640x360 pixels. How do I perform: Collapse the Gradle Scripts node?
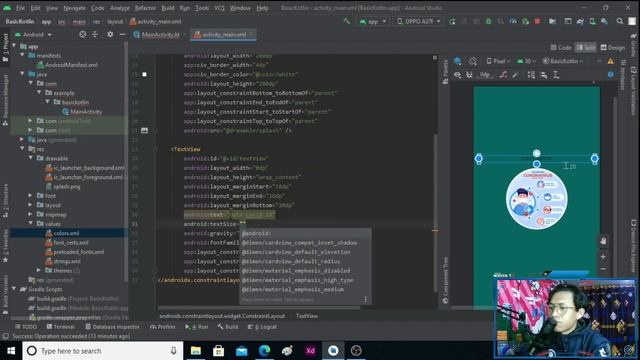[x=14, y=289]
